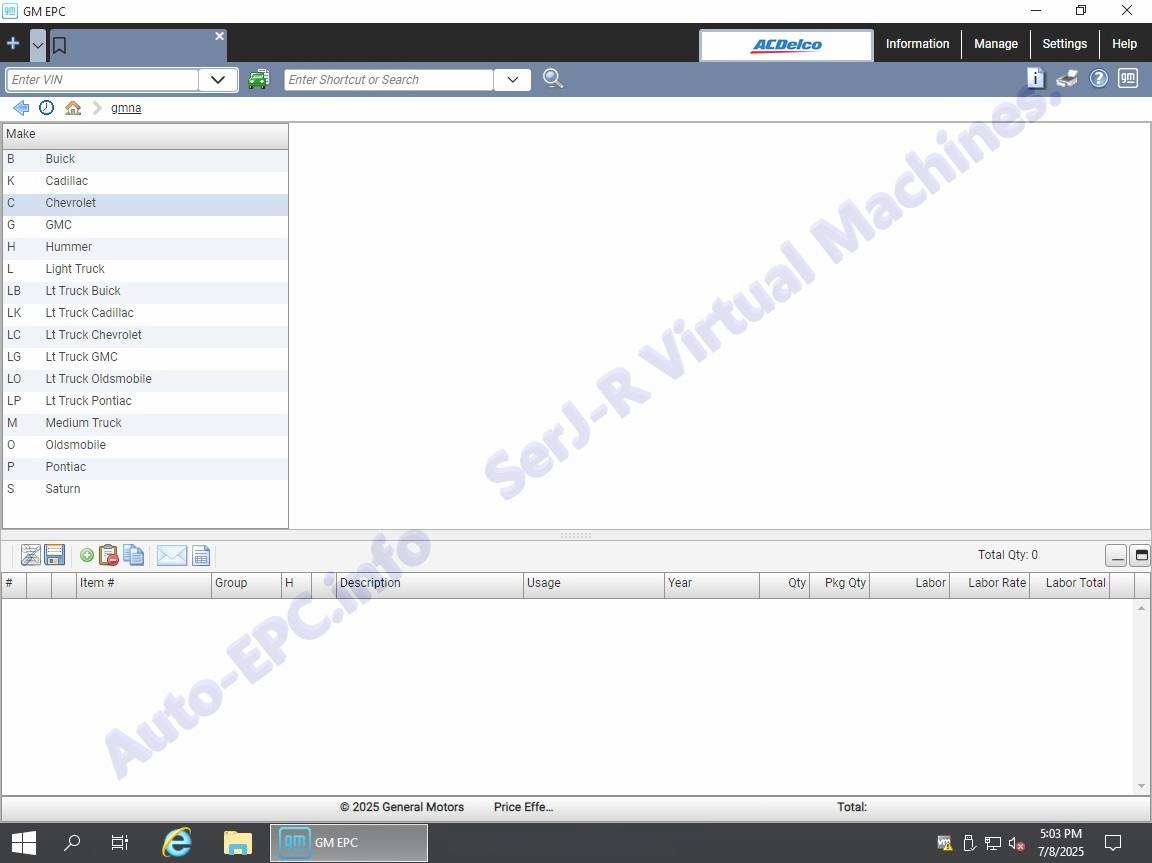Click the blue back arrow
The width and height of the screenshot is (1152, 863).
21,108
